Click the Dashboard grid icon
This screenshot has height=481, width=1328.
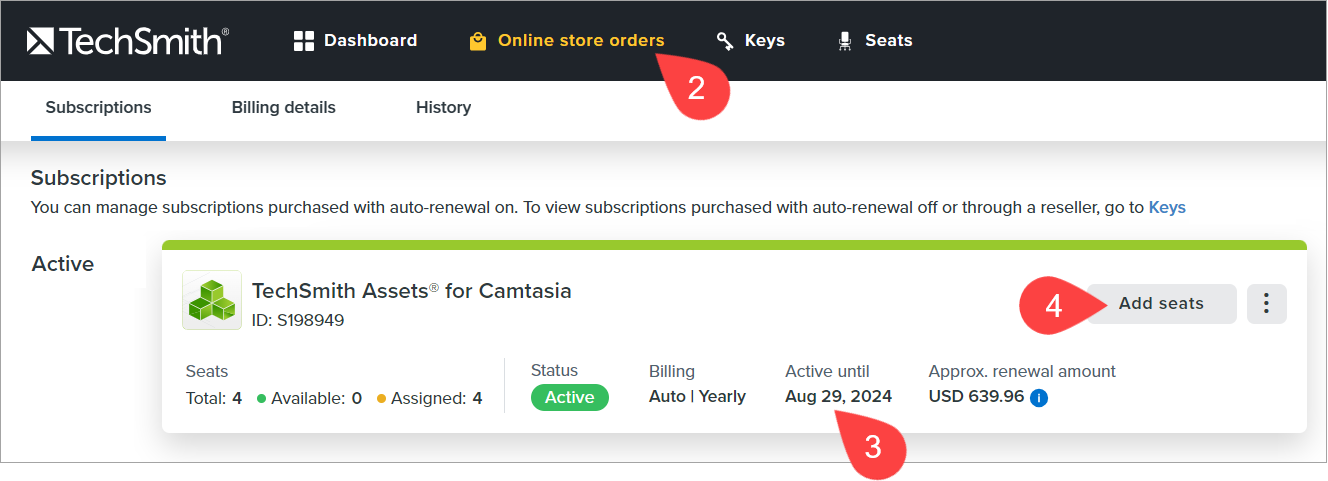tap(304, 41)
